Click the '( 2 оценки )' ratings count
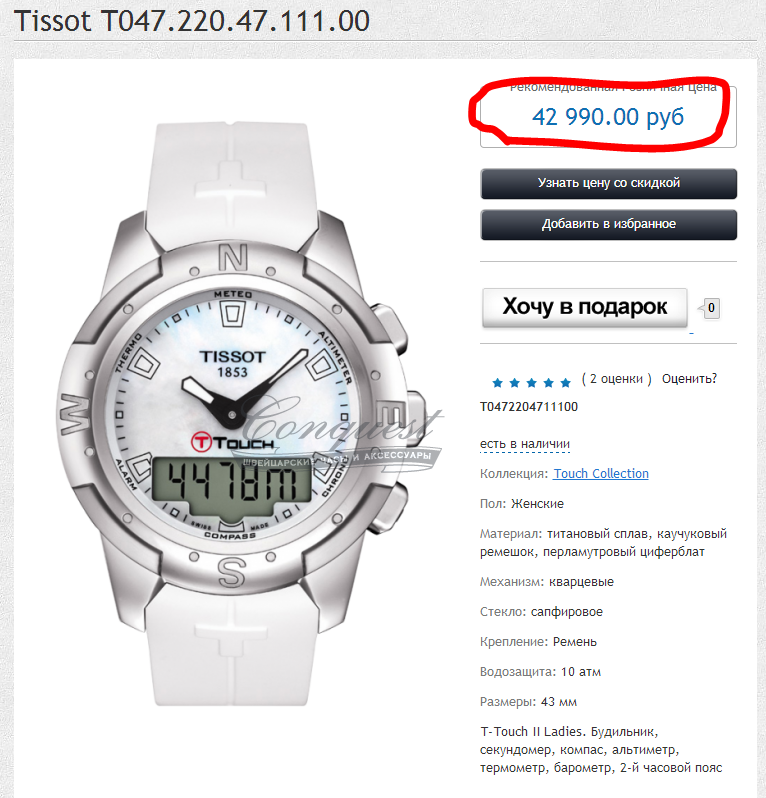766x798 pixels. coord(616,379)
